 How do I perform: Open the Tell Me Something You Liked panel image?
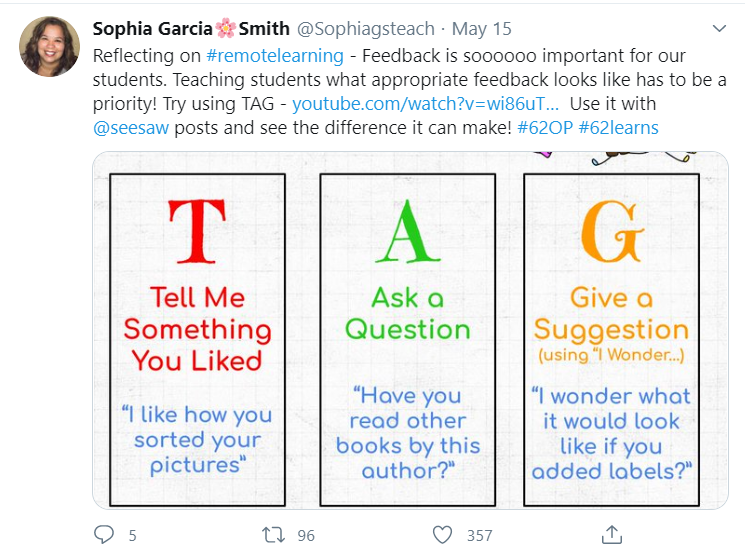click(x=198, y=340)
